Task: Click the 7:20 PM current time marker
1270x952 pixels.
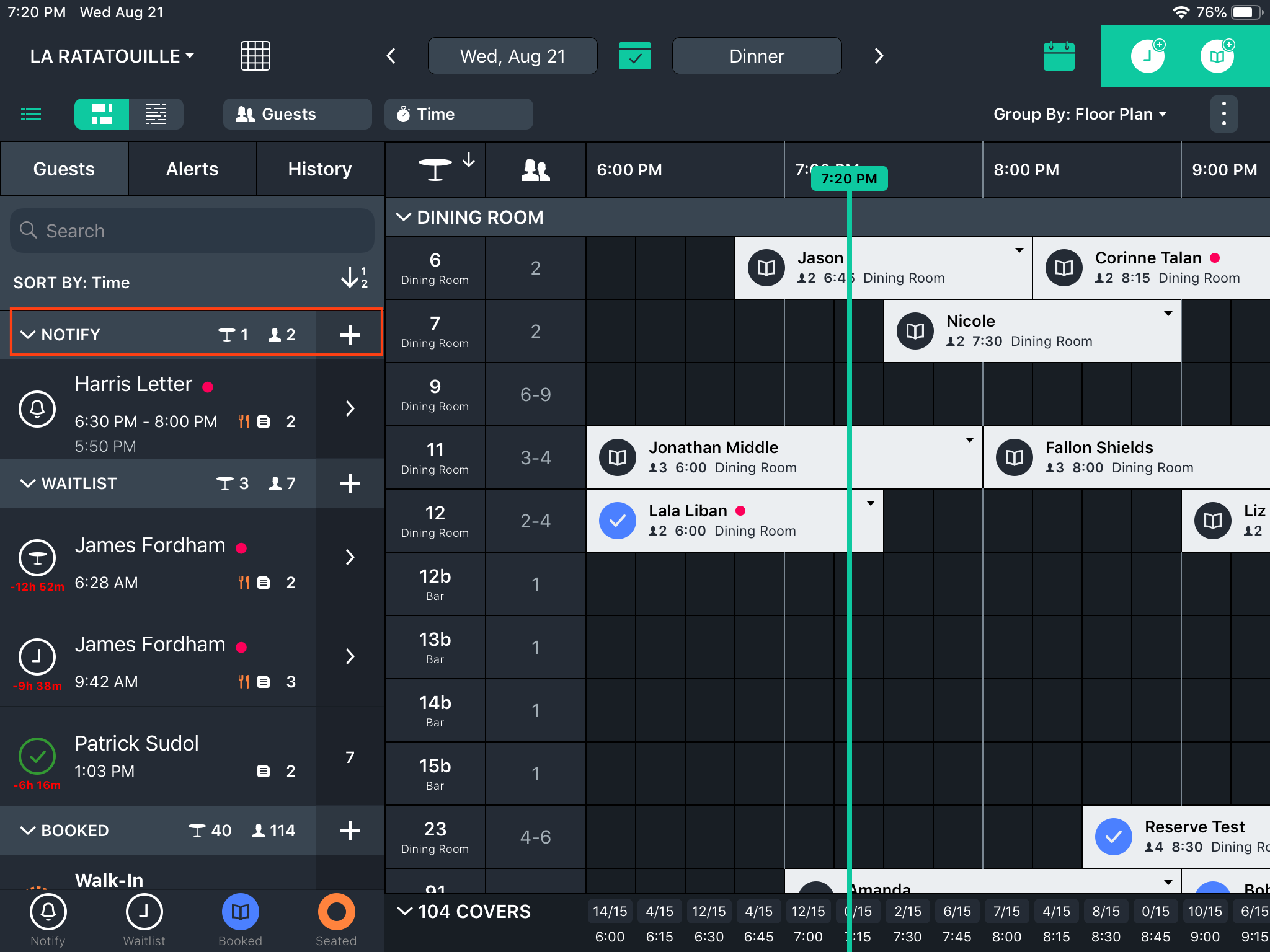Action: coord(849,178)
